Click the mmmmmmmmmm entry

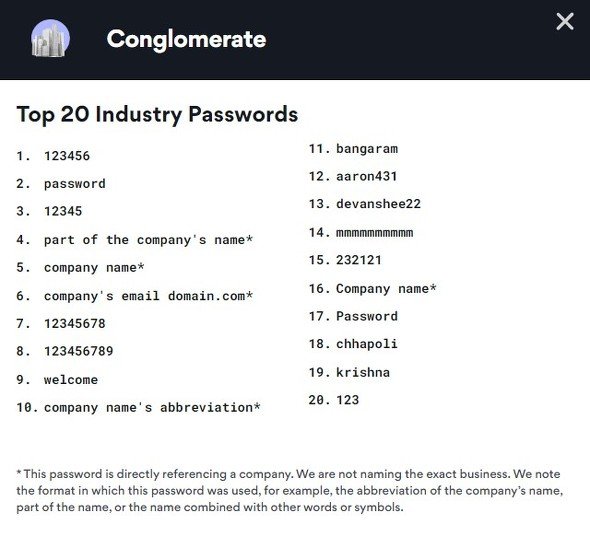374,233
